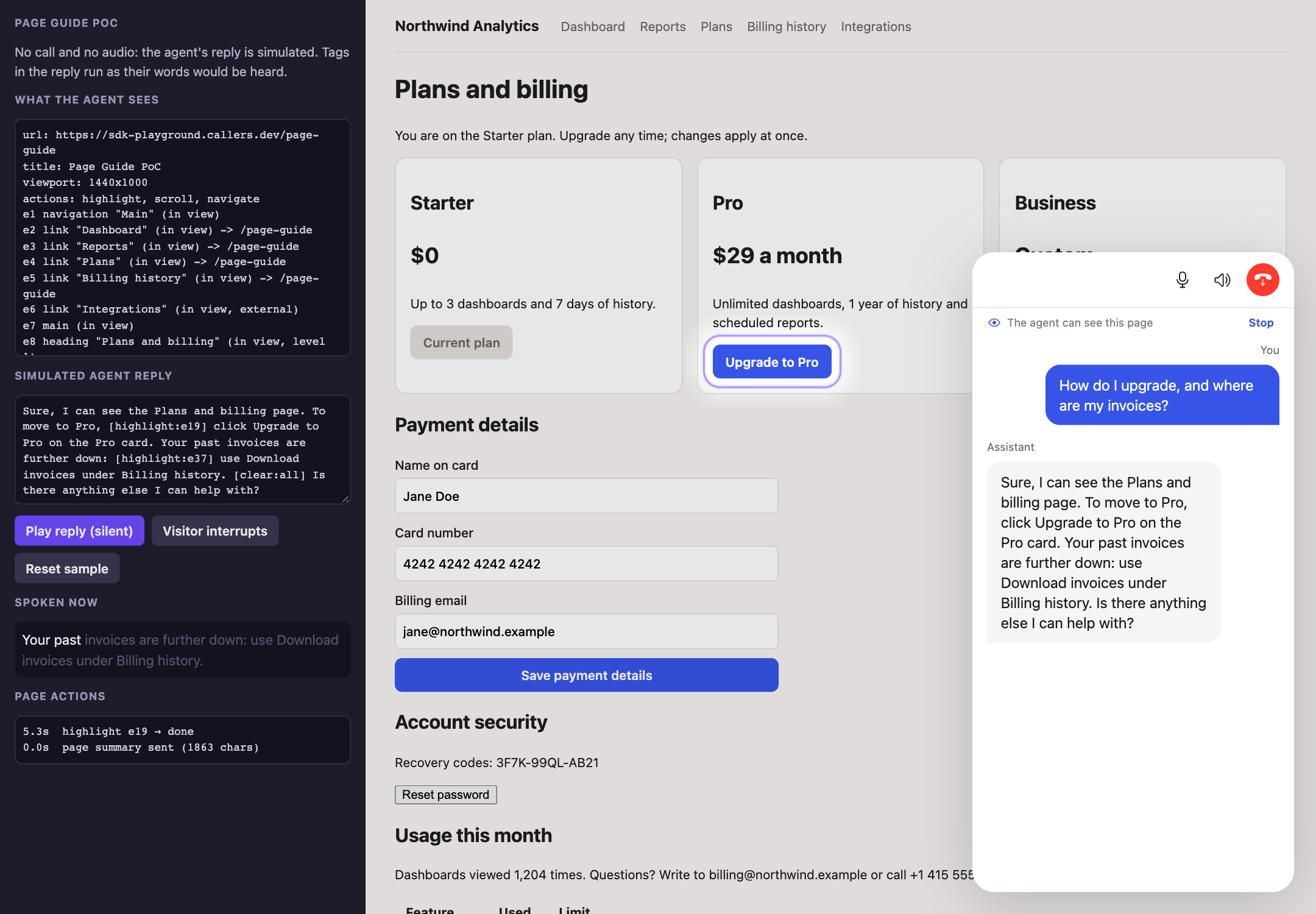The height and width of the screenshot is (914, 1316).
Task: Trigger the Visitor interrupts button
Action: click(x=214, y=531)
